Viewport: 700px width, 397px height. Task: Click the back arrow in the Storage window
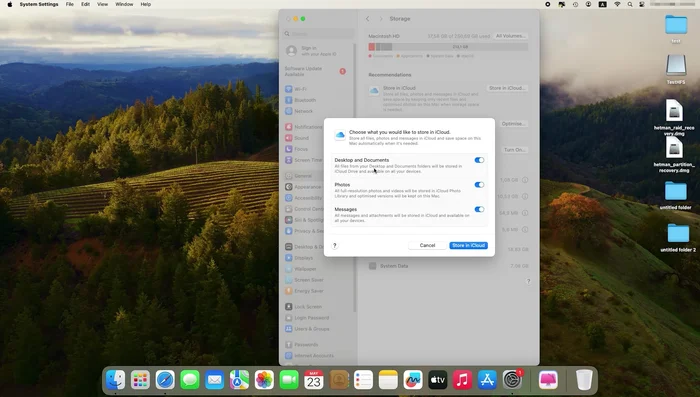(x=367, y=19)
